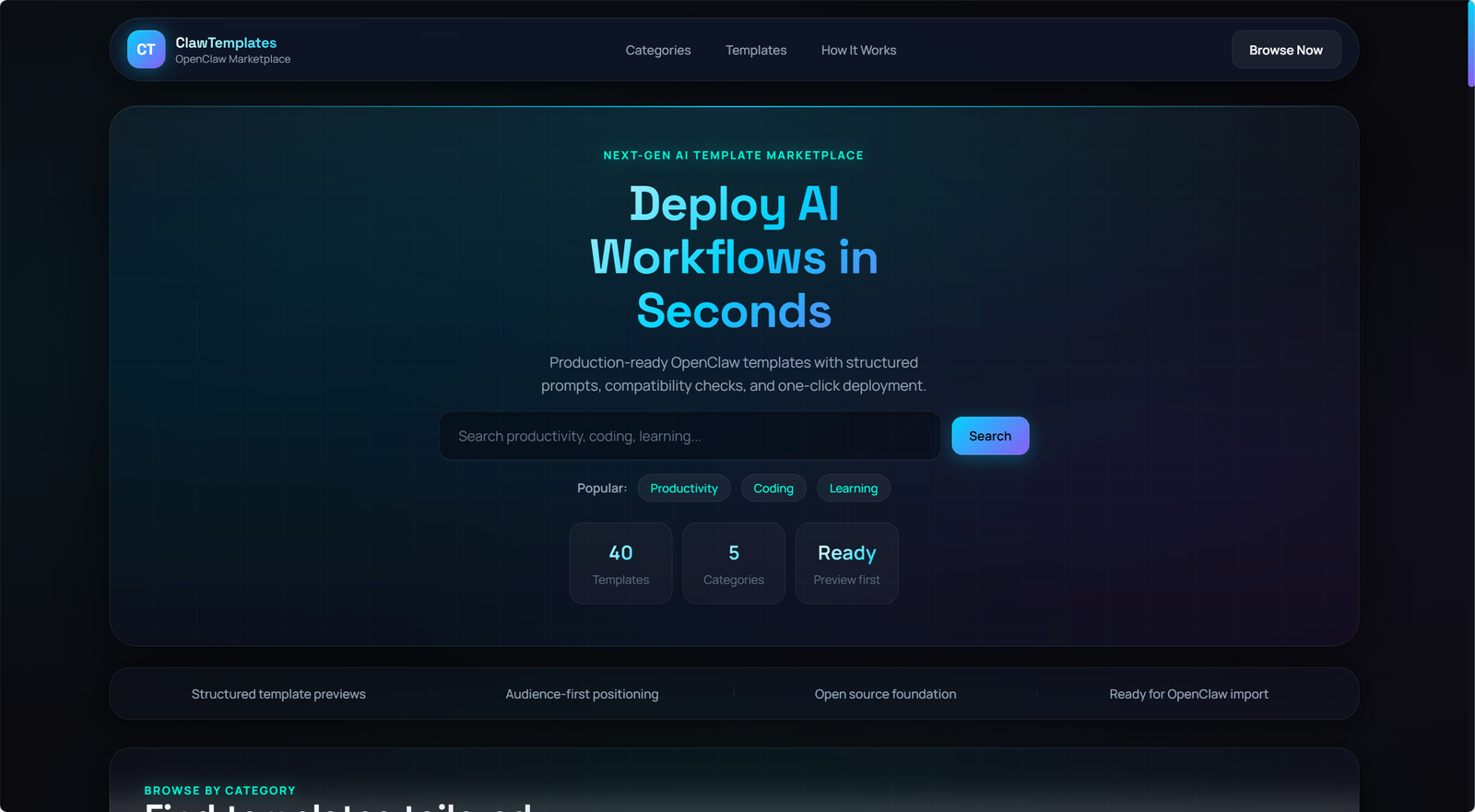The width and height of the screenshot is (1475, 812).
Task: Click Ready for OpenClaw import label
Action: point(1188,694)
